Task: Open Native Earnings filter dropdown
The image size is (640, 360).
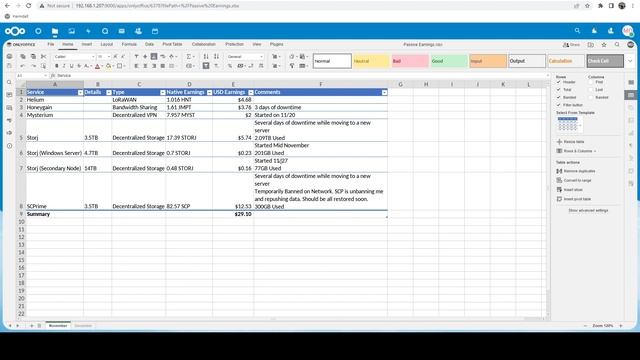Action: [209, 93]
